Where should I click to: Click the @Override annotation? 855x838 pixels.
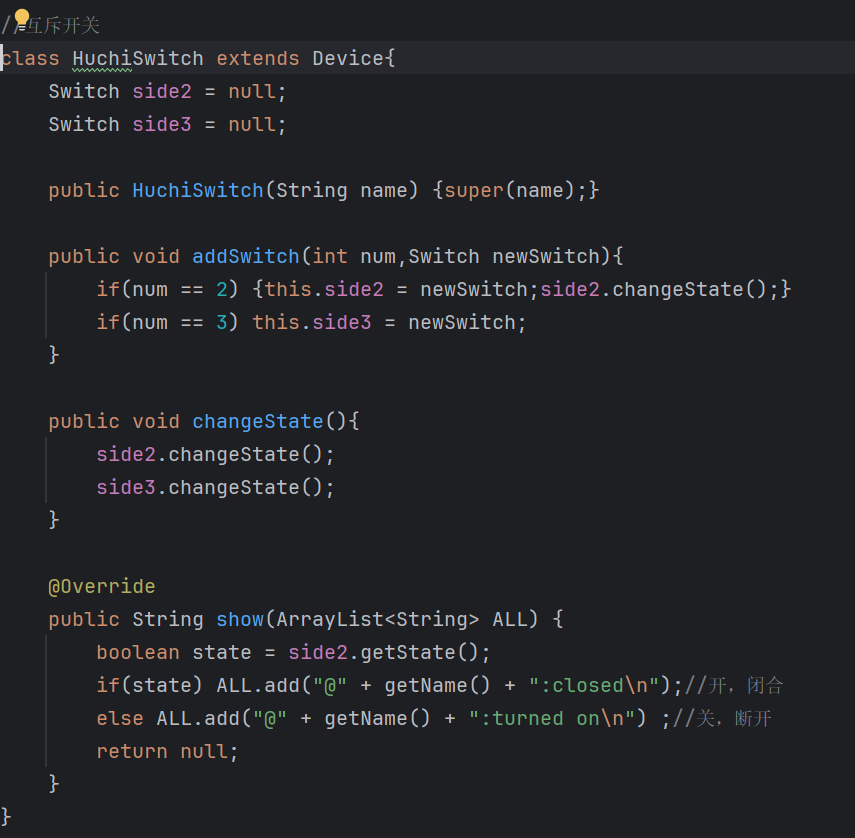point(102,587)
